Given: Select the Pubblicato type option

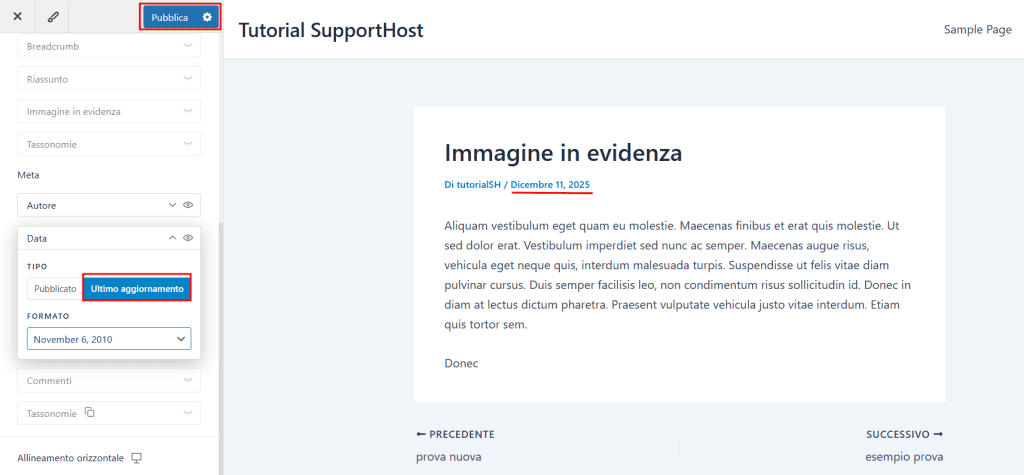Looking at the screenshot, I should point(55,288).
